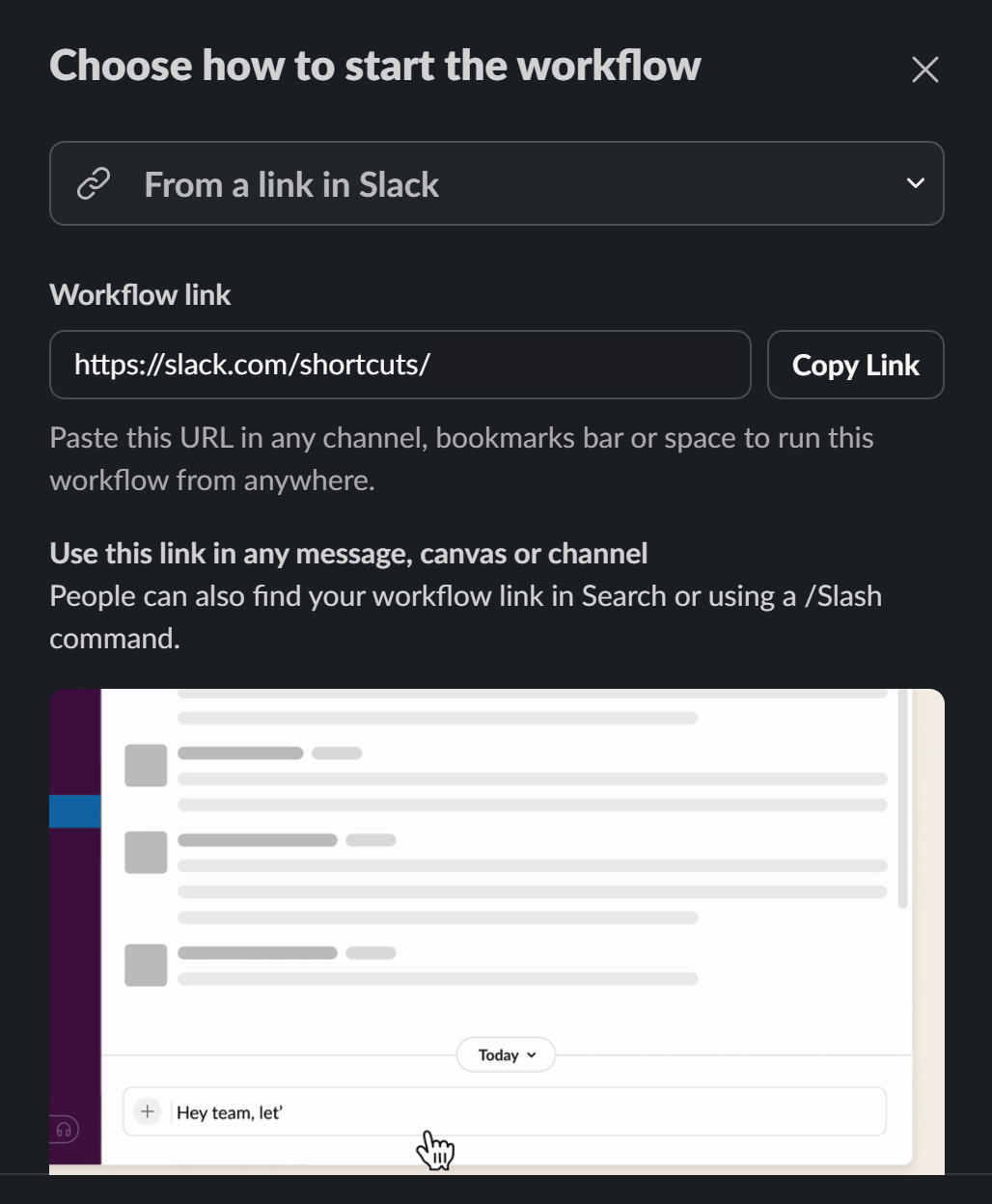The height and width of the screenshot is (1204, 992).
Task: Click the chain link icon in the trigger selector
Action: 93,182
